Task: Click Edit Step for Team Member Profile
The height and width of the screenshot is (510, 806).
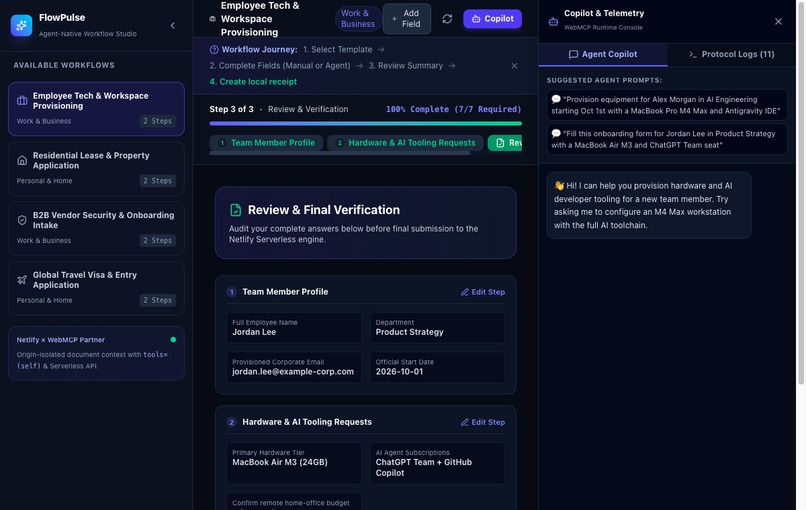Action: pos(483,292)
